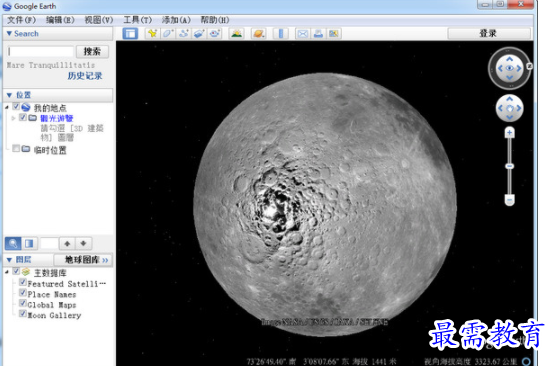Viewport: 553px width, 366px height.
Task: Click the Mare Tranquillitatis search suggestion
Action: click(51, 65)
